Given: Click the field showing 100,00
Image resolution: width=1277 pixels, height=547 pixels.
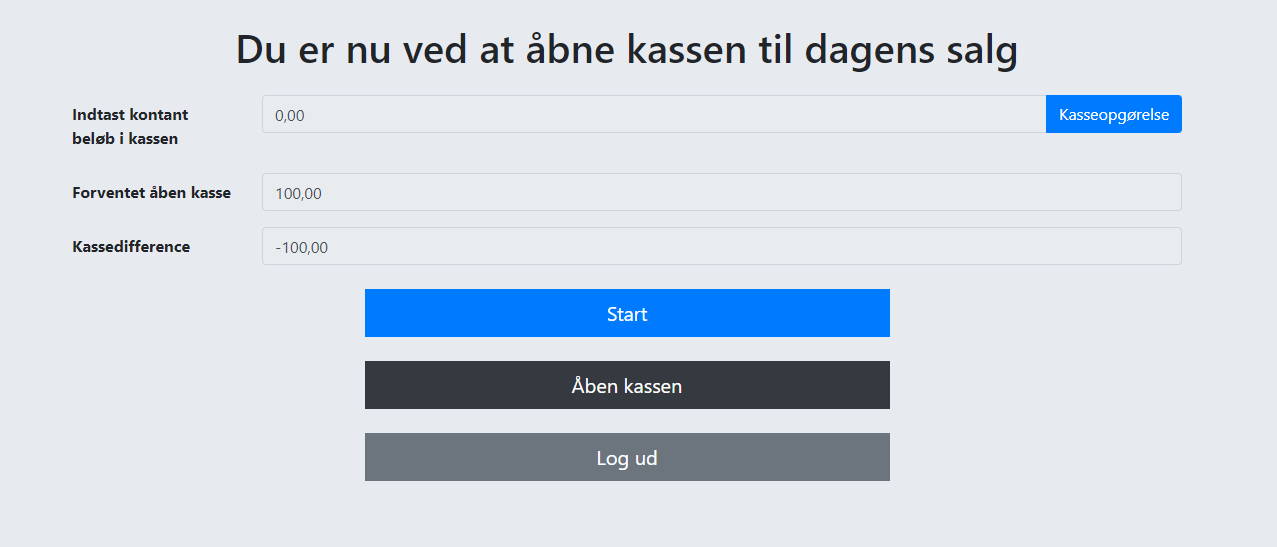Looking at the screenshot, I should pyautogui.click(x=721, y=192).
